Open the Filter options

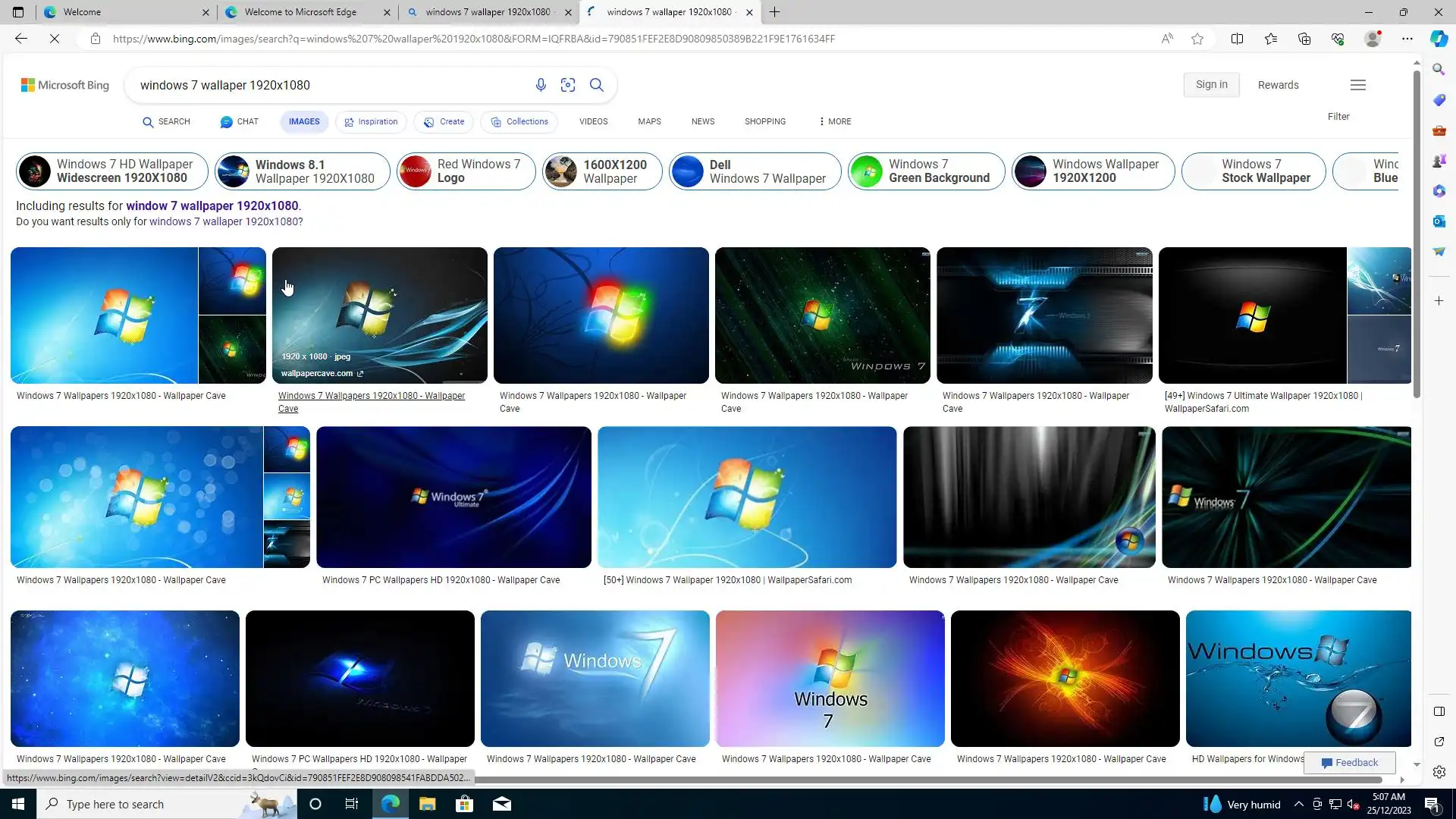(1338, 117)
